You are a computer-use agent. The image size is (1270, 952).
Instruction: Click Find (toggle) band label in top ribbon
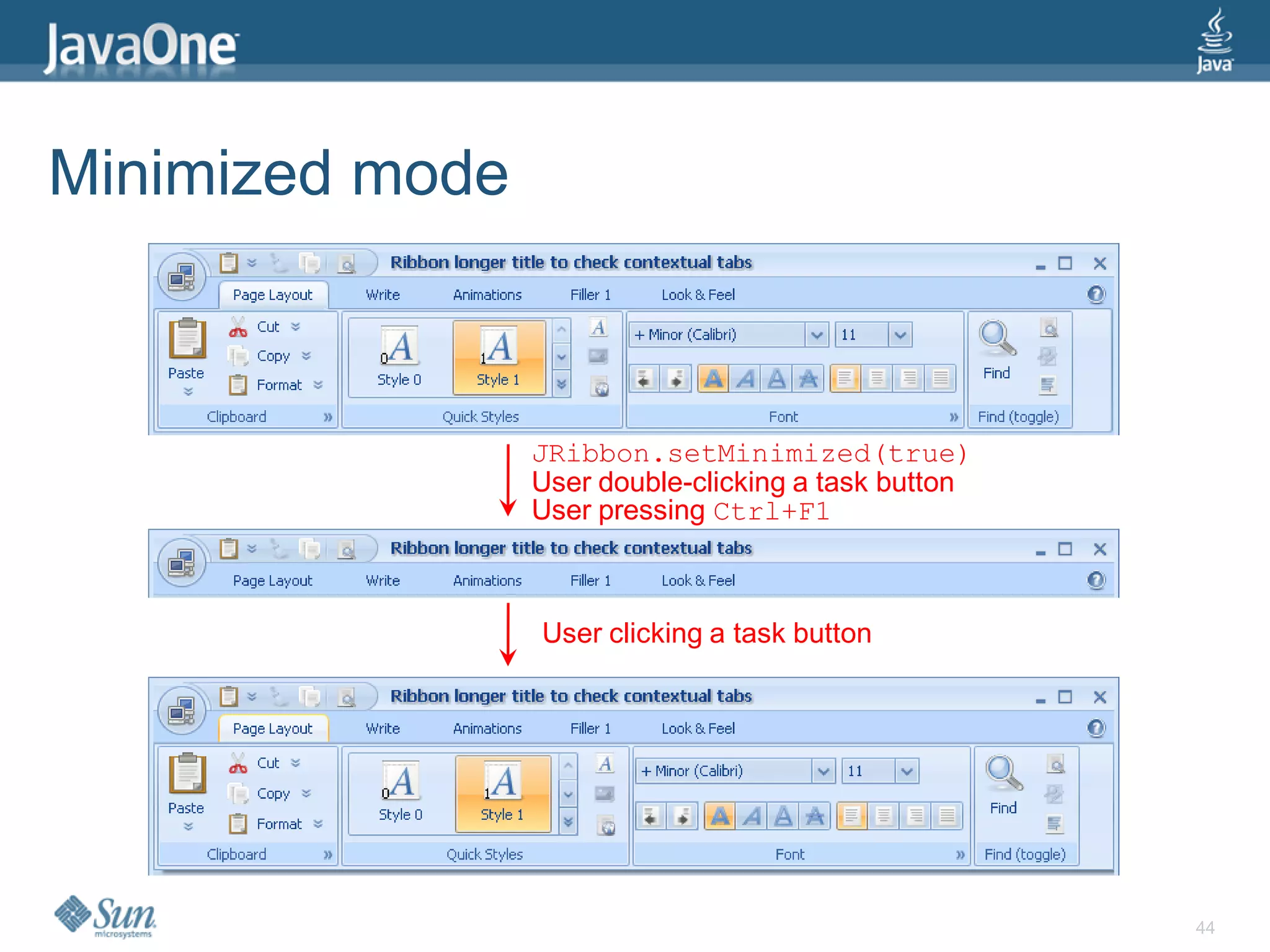click(1018, 417)
